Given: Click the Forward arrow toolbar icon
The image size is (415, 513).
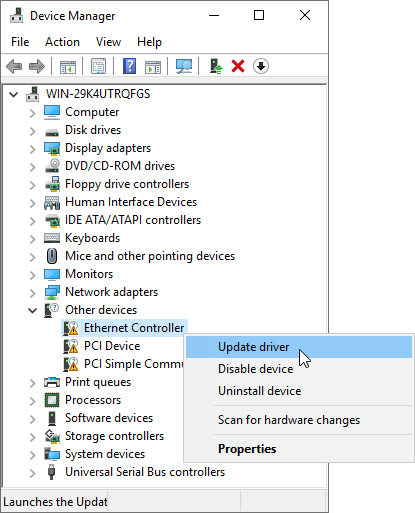Looking at the screenshot, I should (x=37, y=66).
